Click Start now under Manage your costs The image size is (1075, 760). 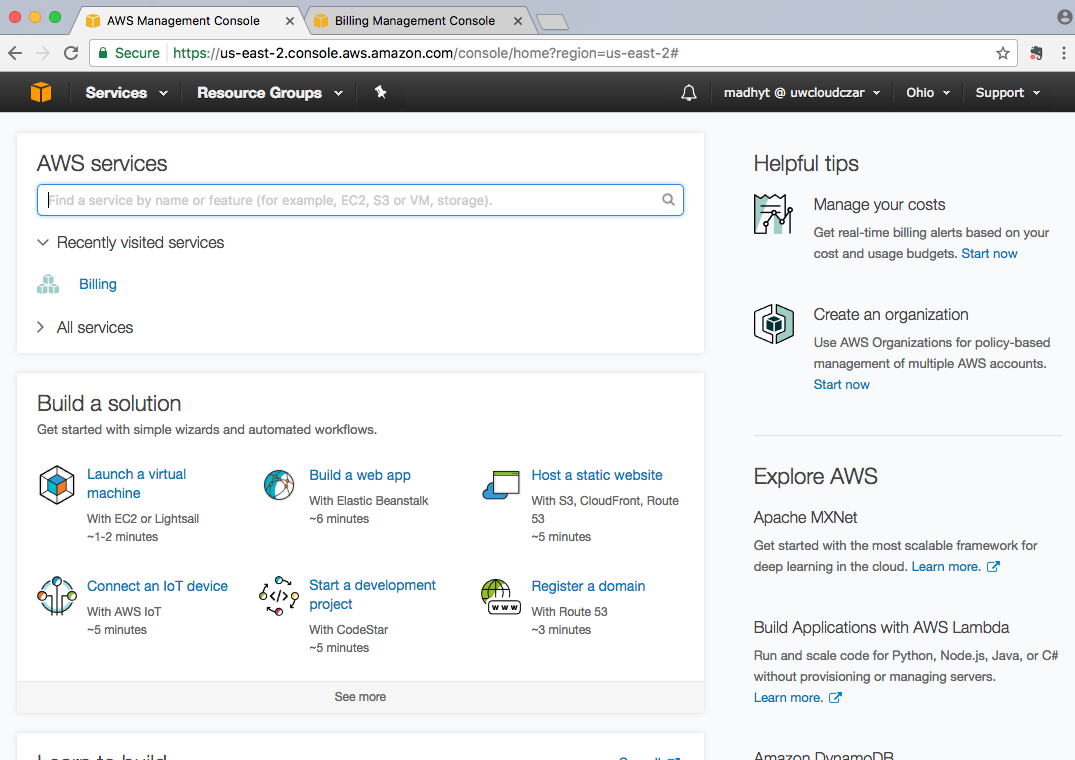pos(989,254)
